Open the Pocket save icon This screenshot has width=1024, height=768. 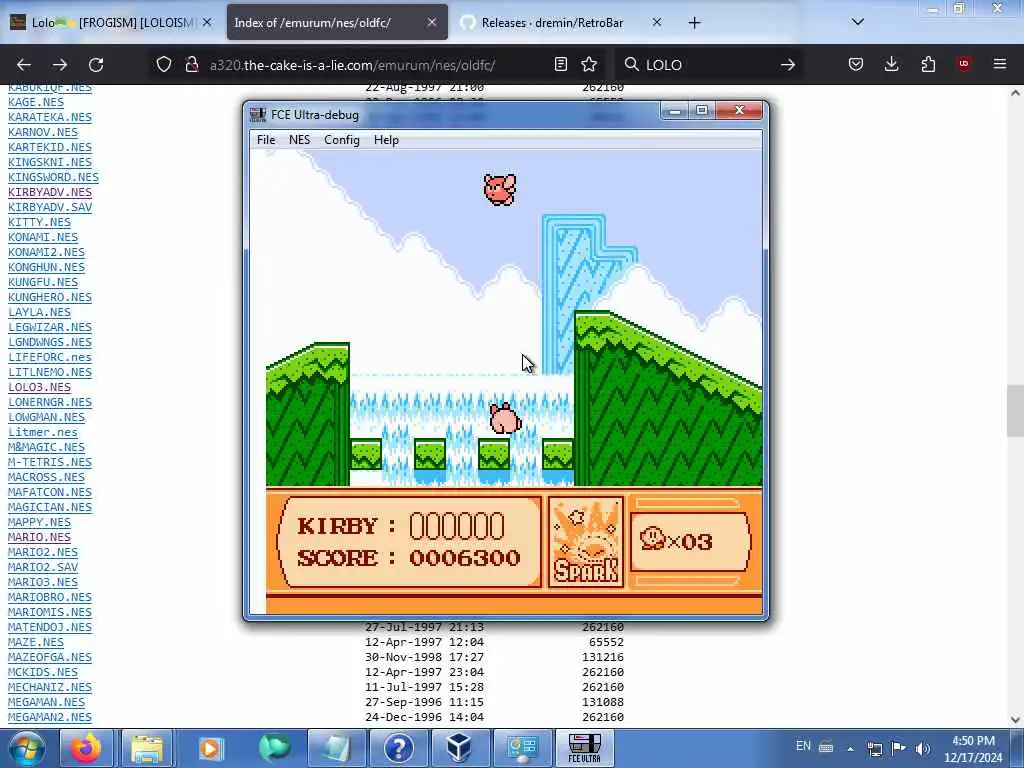click(856, 64)
